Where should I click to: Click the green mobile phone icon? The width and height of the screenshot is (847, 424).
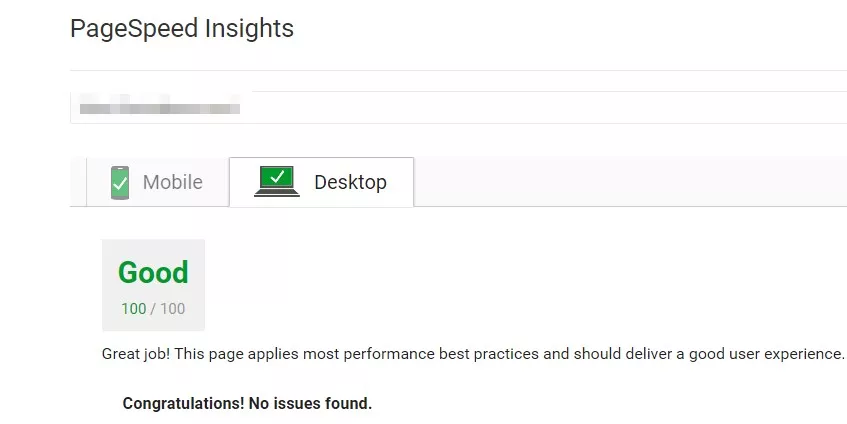click(x=120, y=183)
